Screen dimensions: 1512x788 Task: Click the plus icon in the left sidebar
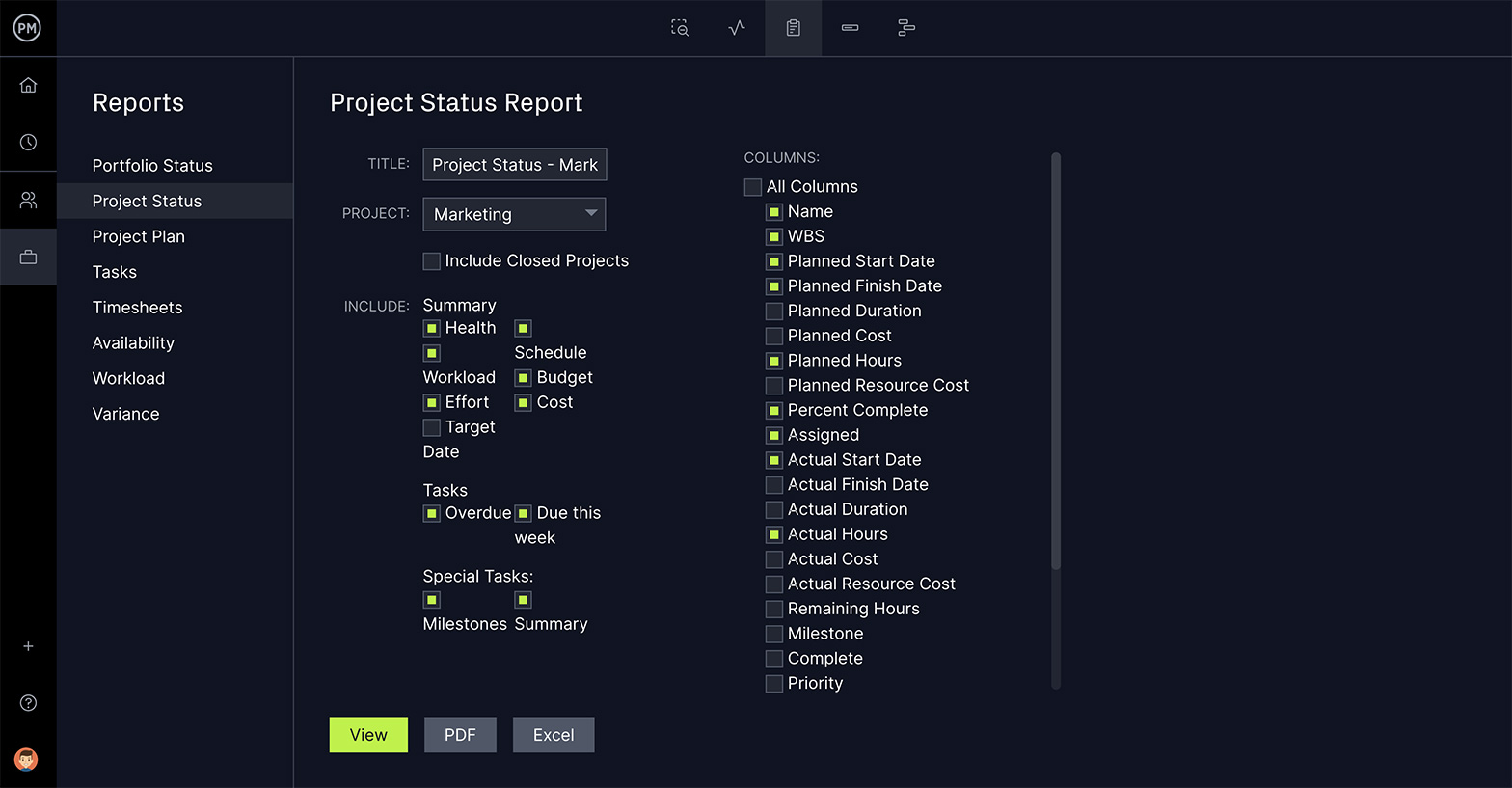pos(28,646)
